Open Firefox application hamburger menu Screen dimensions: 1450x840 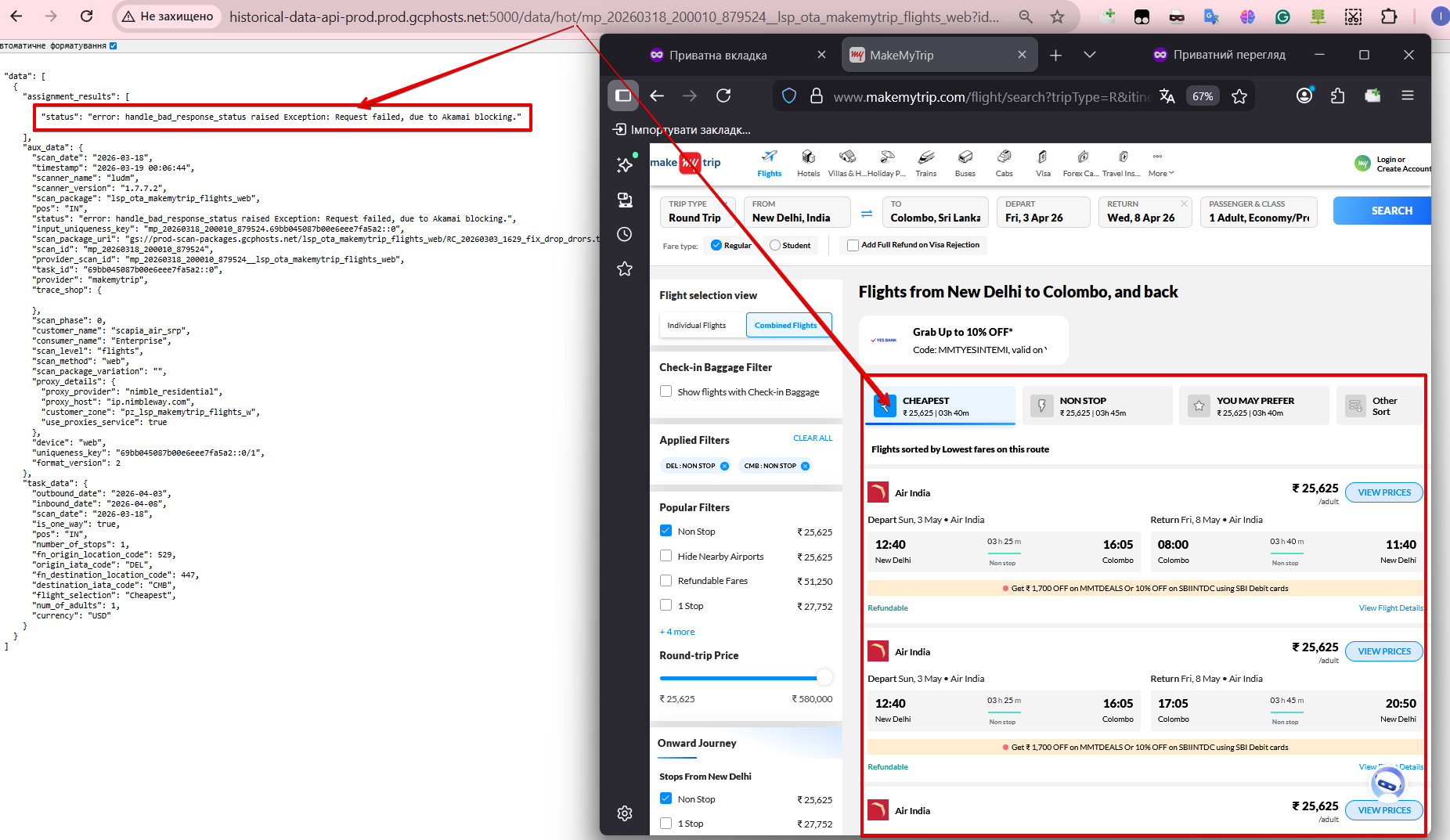1408,96
